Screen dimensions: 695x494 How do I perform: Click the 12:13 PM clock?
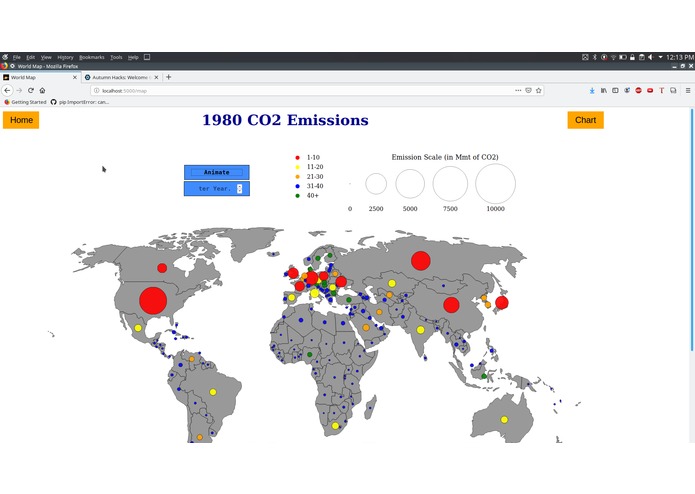[x=680, y=57]
